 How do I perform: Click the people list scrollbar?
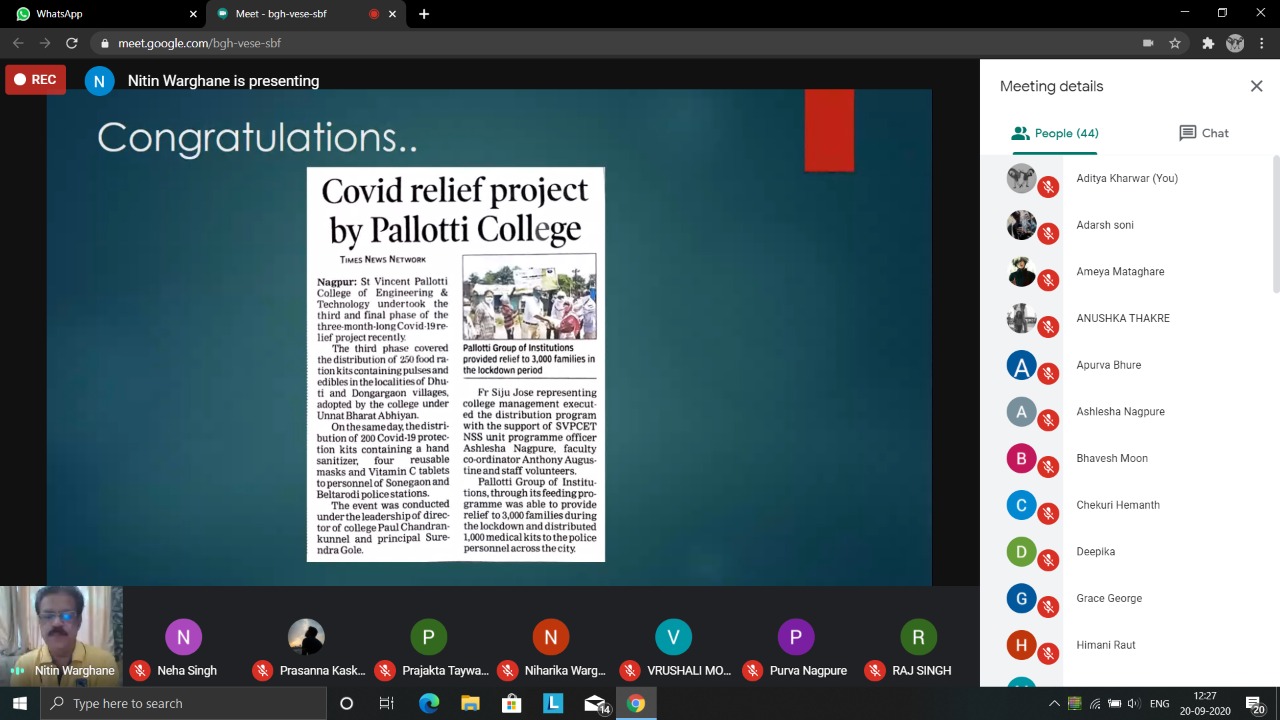[x=1275, y=225]
